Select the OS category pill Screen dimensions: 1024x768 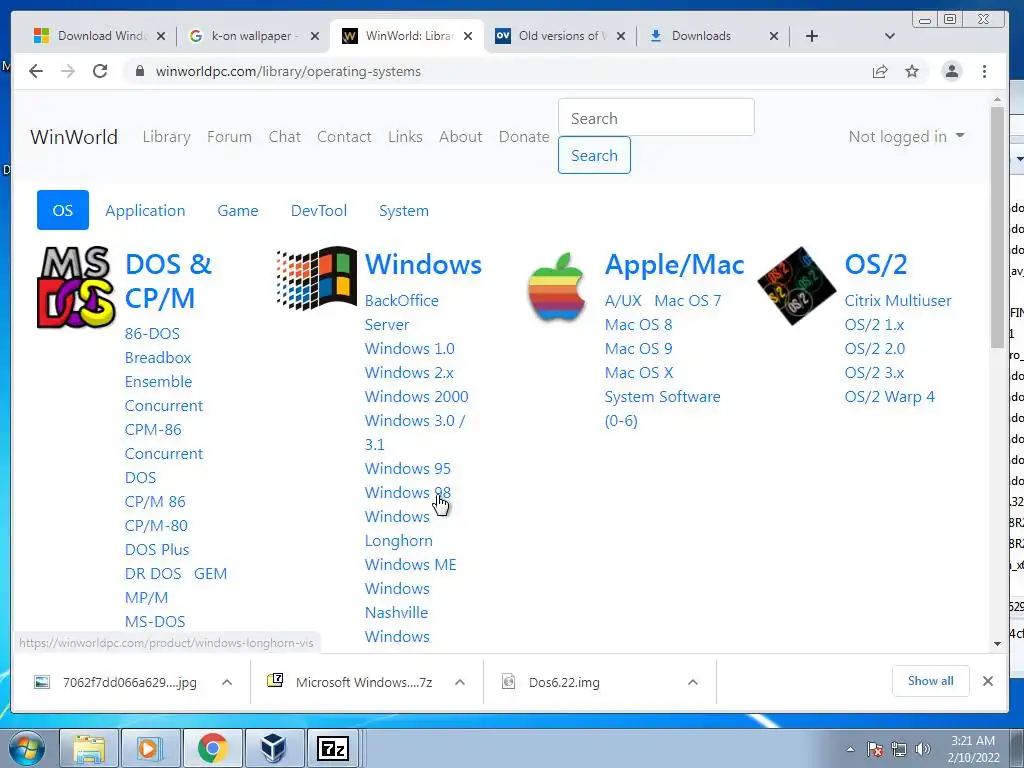pyautogui.click(x=63, y=210)
